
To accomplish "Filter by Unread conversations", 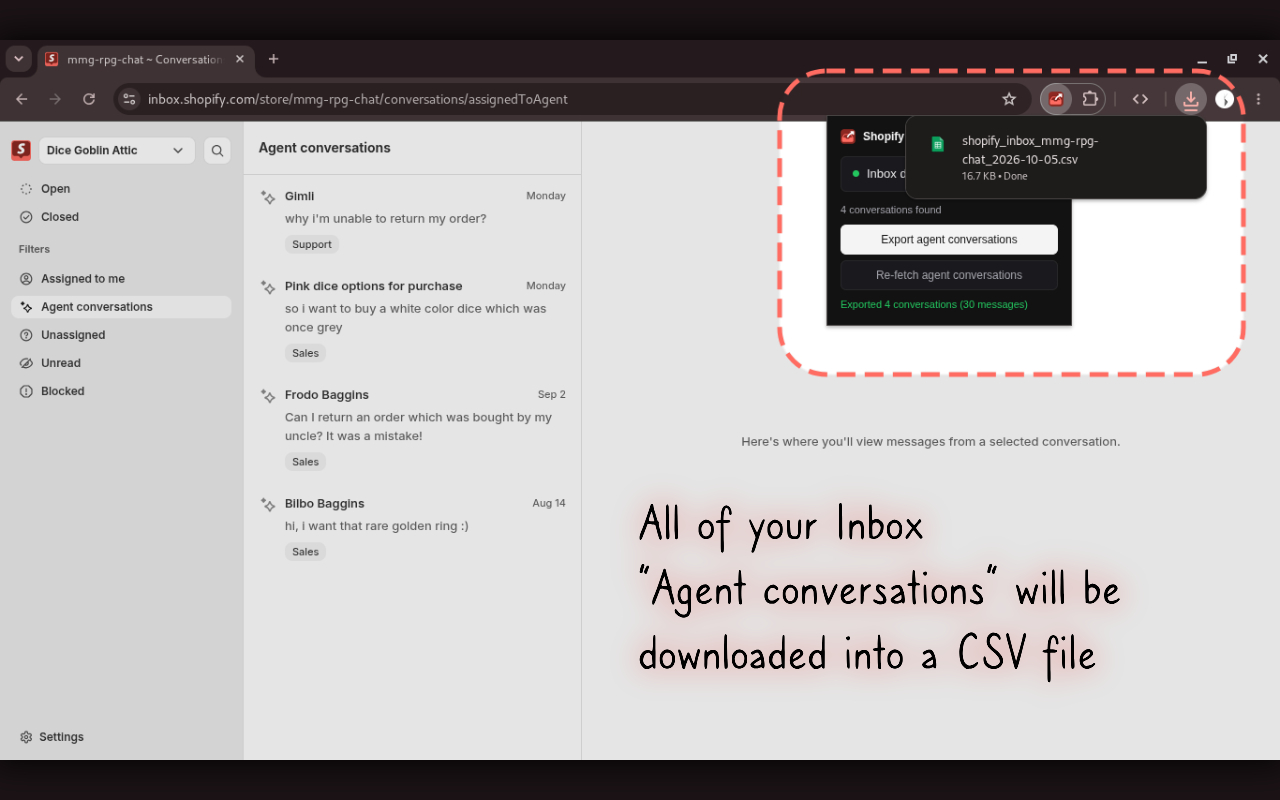I will coord(121,363).
